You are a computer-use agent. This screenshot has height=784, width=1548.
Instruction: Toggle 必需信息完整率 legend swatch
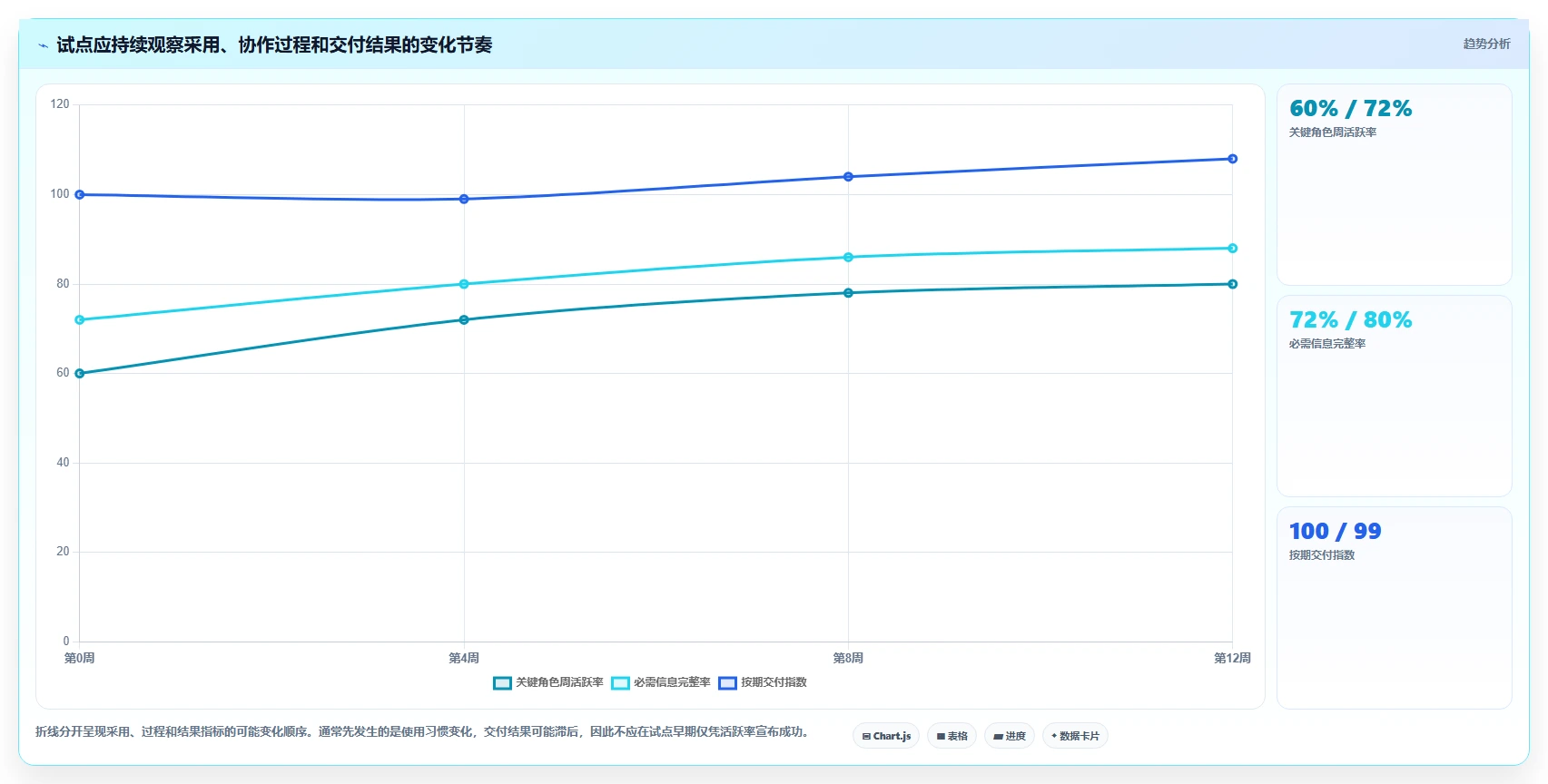click(x=620, y=683)
